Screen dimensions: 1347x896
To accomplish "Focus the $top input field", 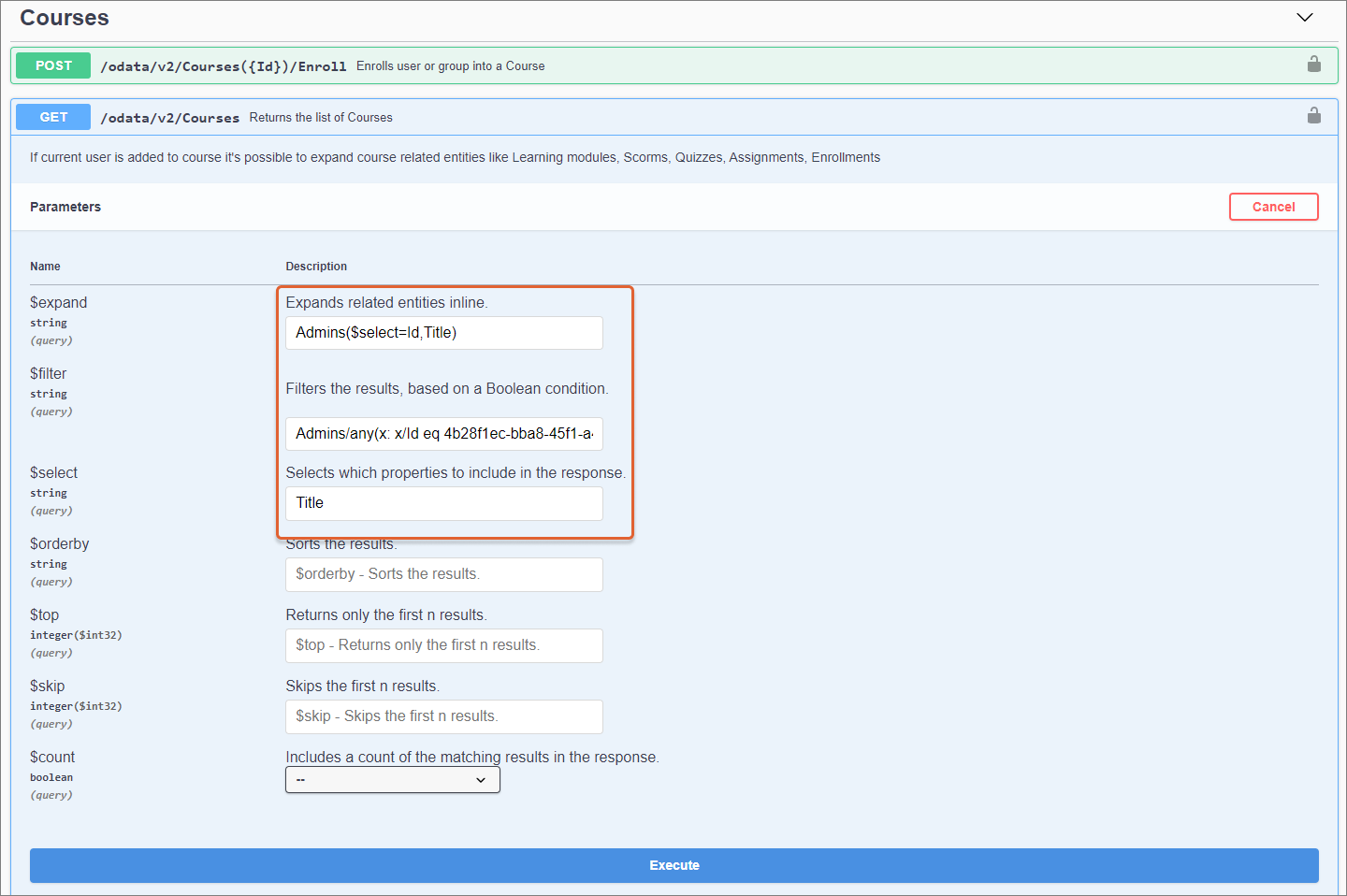I will click(443, 645).
